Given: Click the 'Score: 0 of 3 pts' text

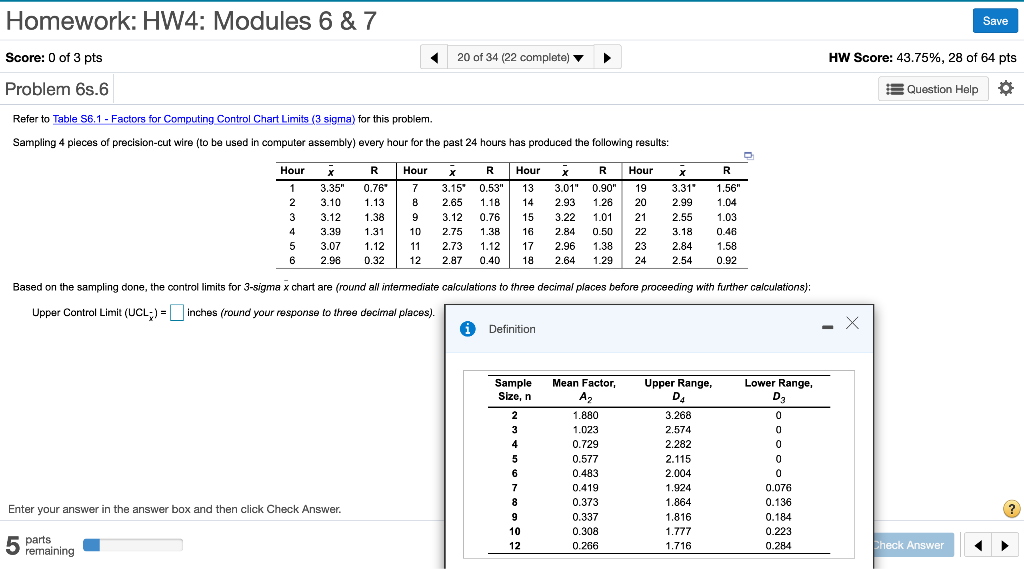Looking at the screenshot, I should (x=54, y=57).
